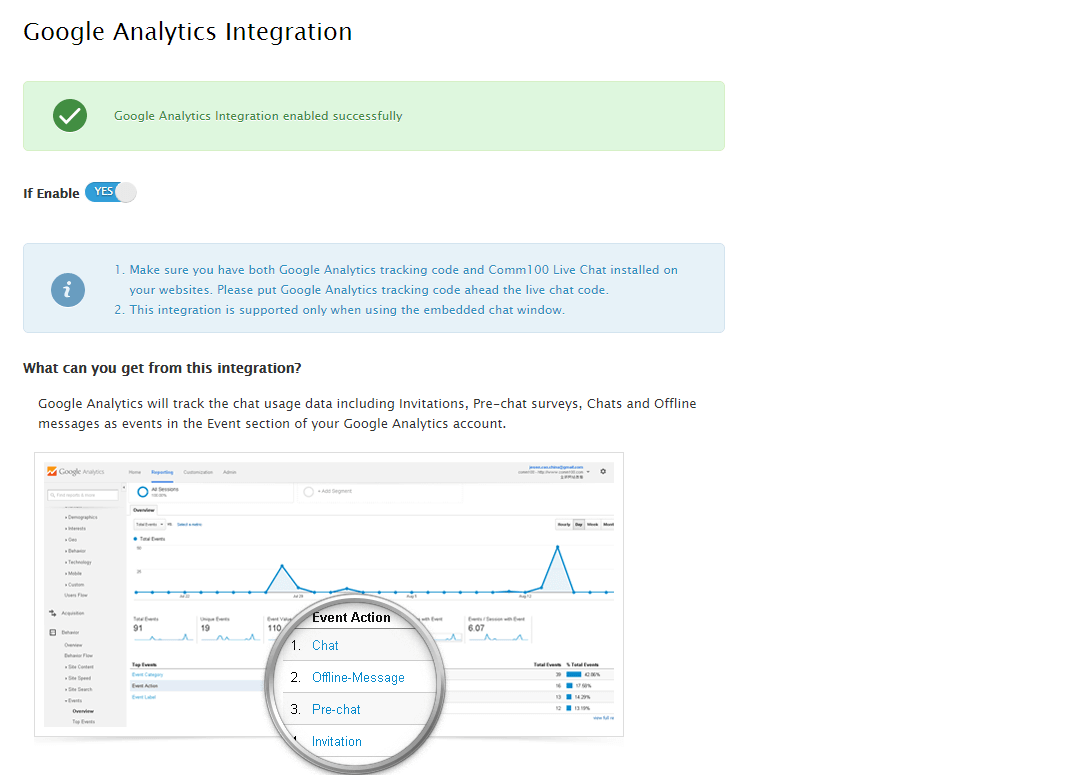Click the Behavior icon in the Analytics sidebar
This screenshot has height=775, width=1067.
coord(52,632)
